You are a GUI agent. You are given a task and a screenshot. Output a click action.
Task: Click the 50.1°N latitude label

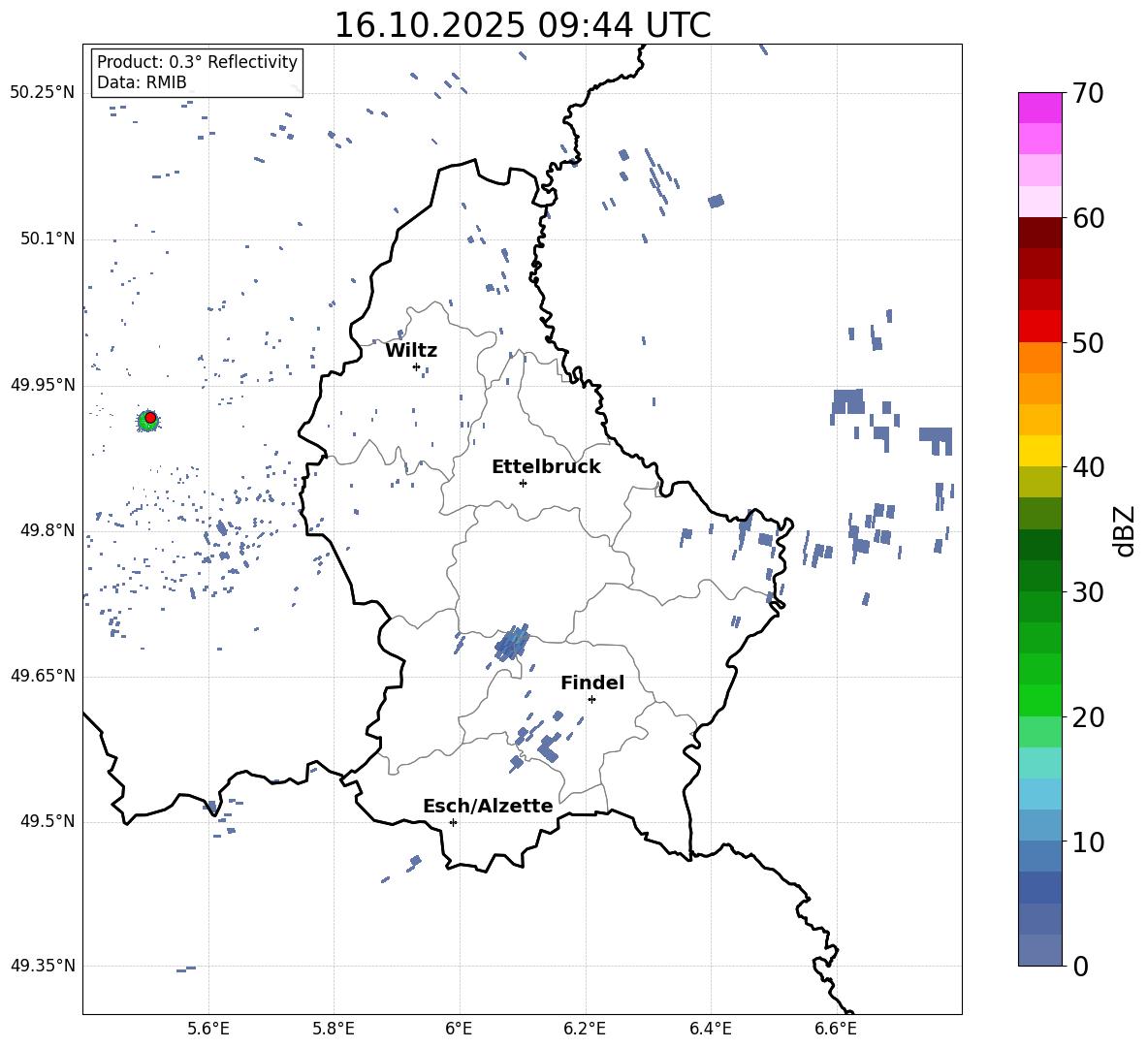point(48,238)
